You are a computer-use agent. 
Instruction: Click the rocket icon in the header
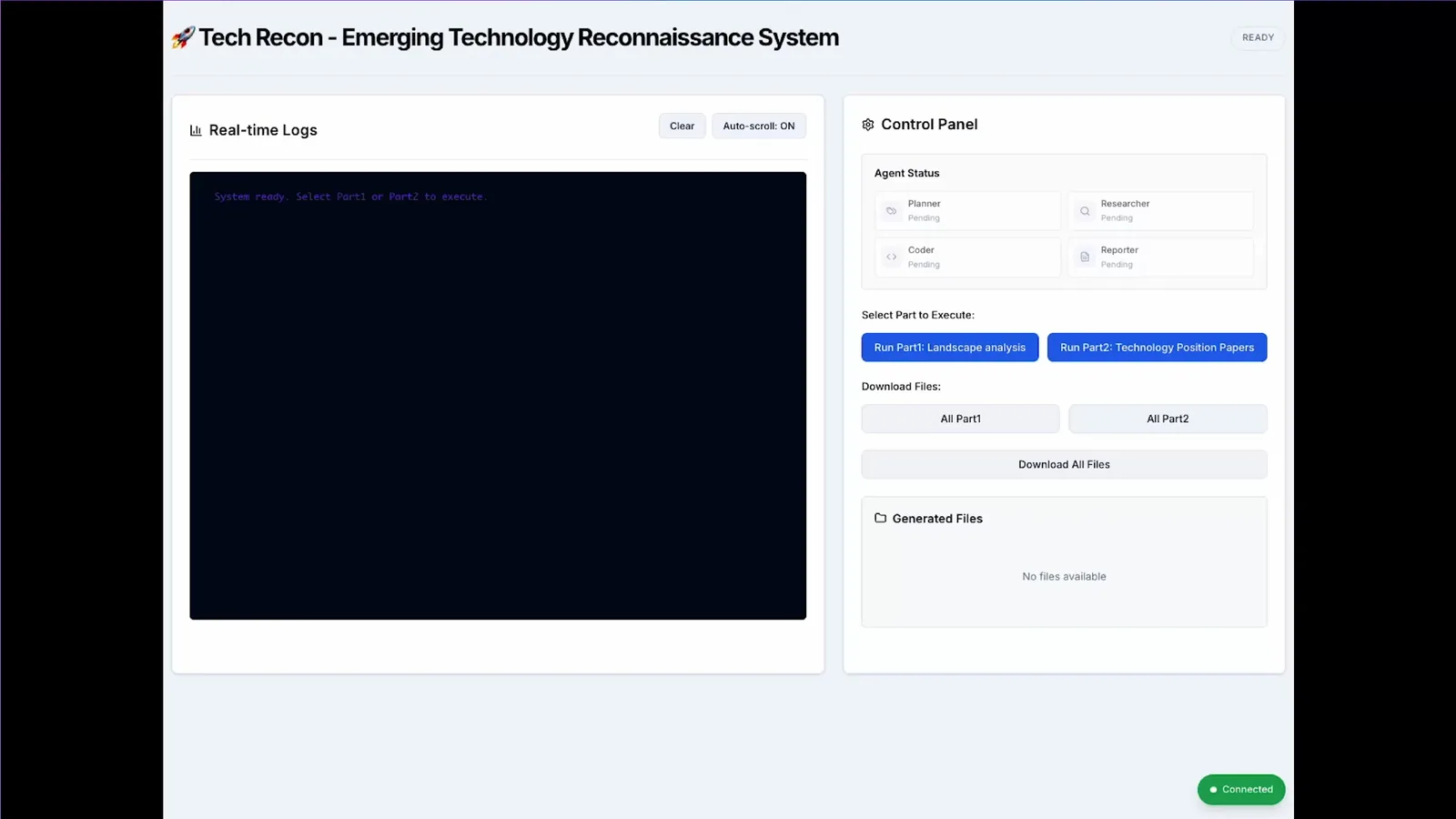(x=184, y=37)
